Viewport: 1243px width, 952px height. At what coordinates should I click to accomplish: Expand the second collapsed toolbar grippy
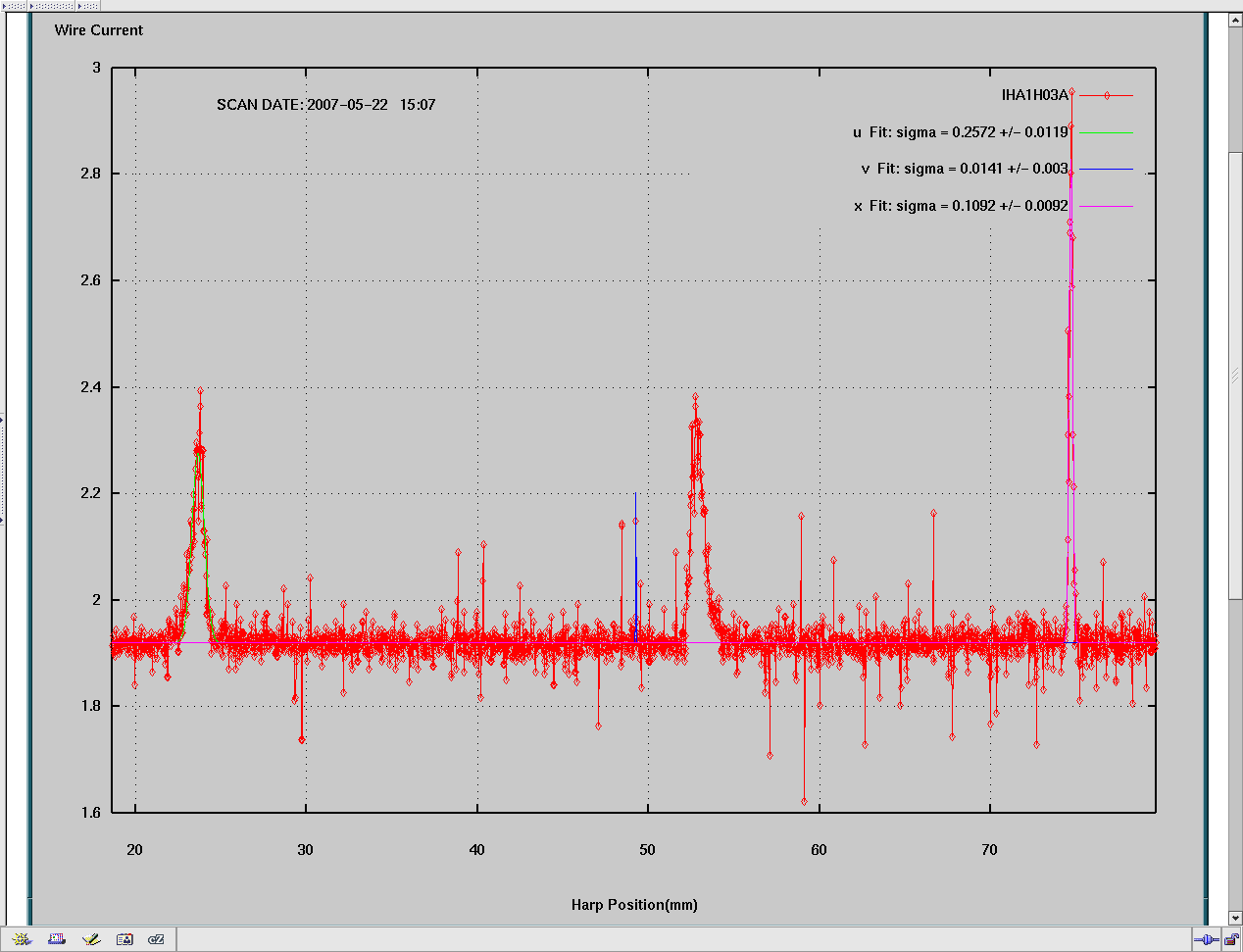click(x=52, y=6)
